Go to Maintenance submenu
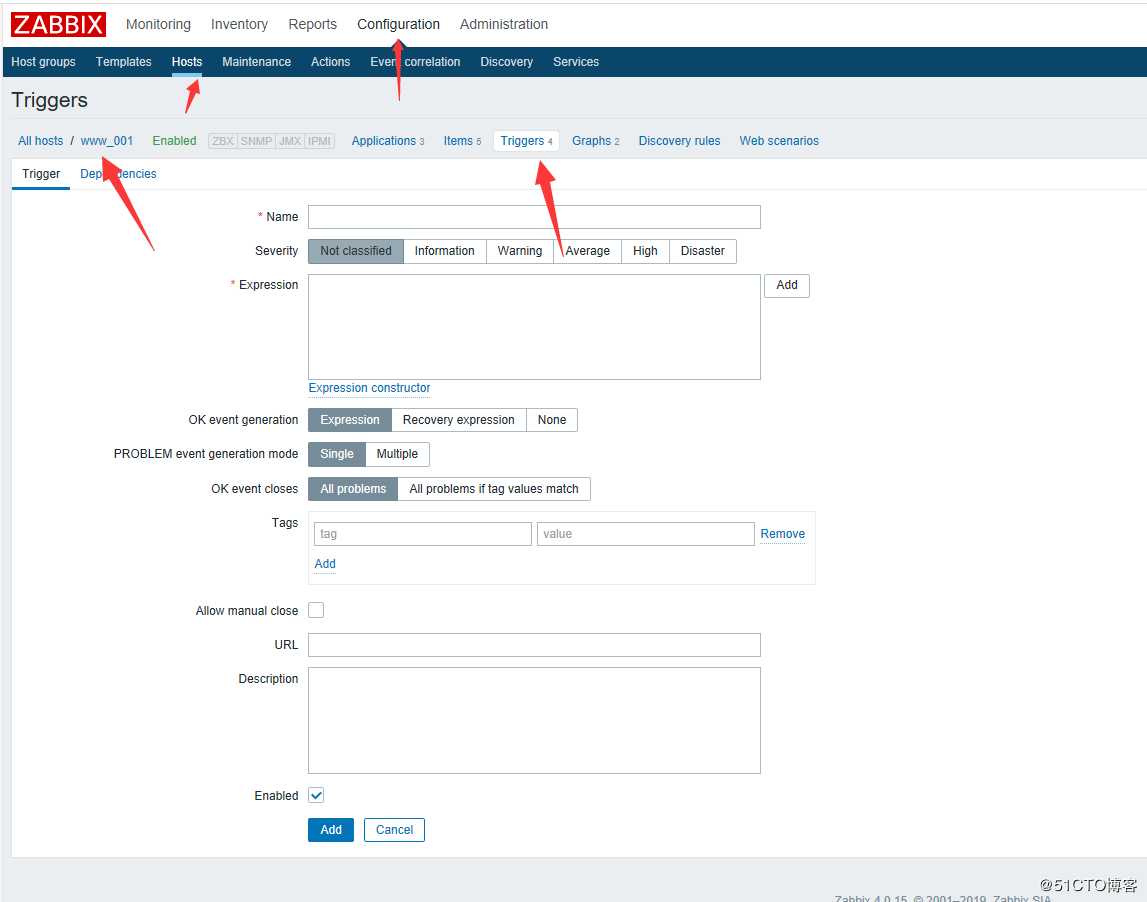 coord(256,61)
